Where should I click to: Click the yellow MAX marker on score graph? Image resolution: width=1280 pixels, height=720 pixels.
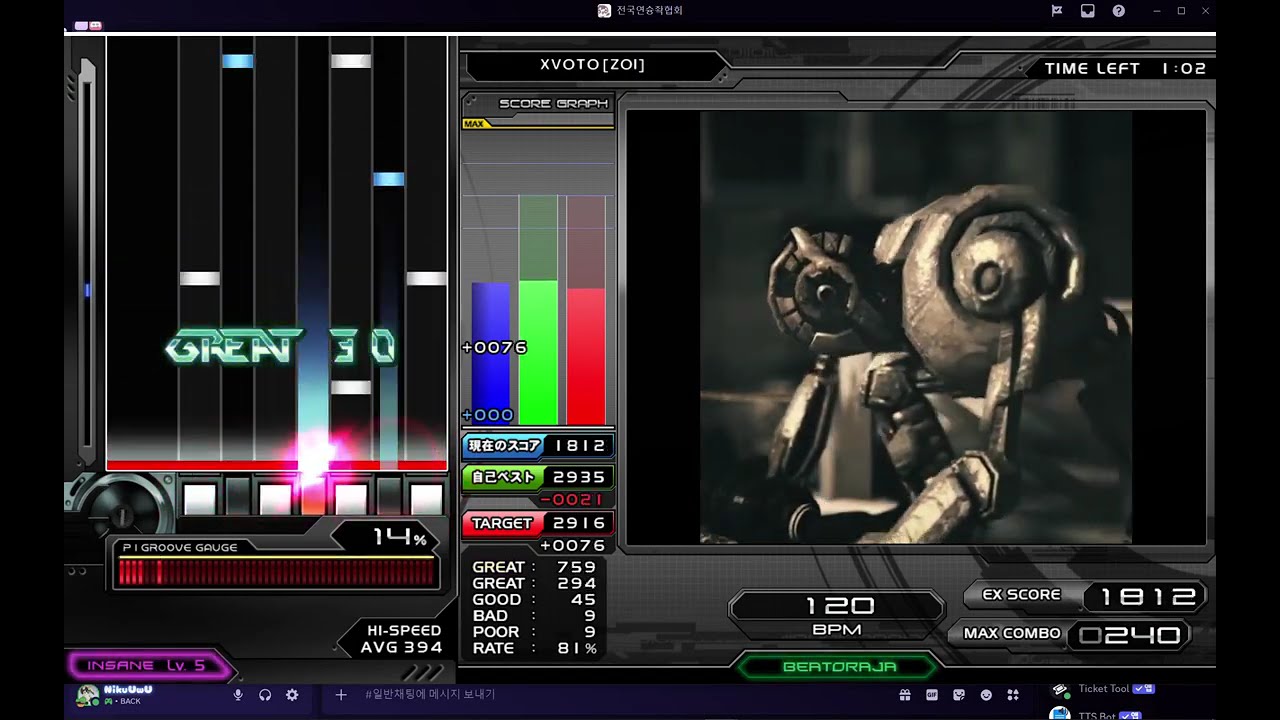pyautogui.click(x=475, y=124)
